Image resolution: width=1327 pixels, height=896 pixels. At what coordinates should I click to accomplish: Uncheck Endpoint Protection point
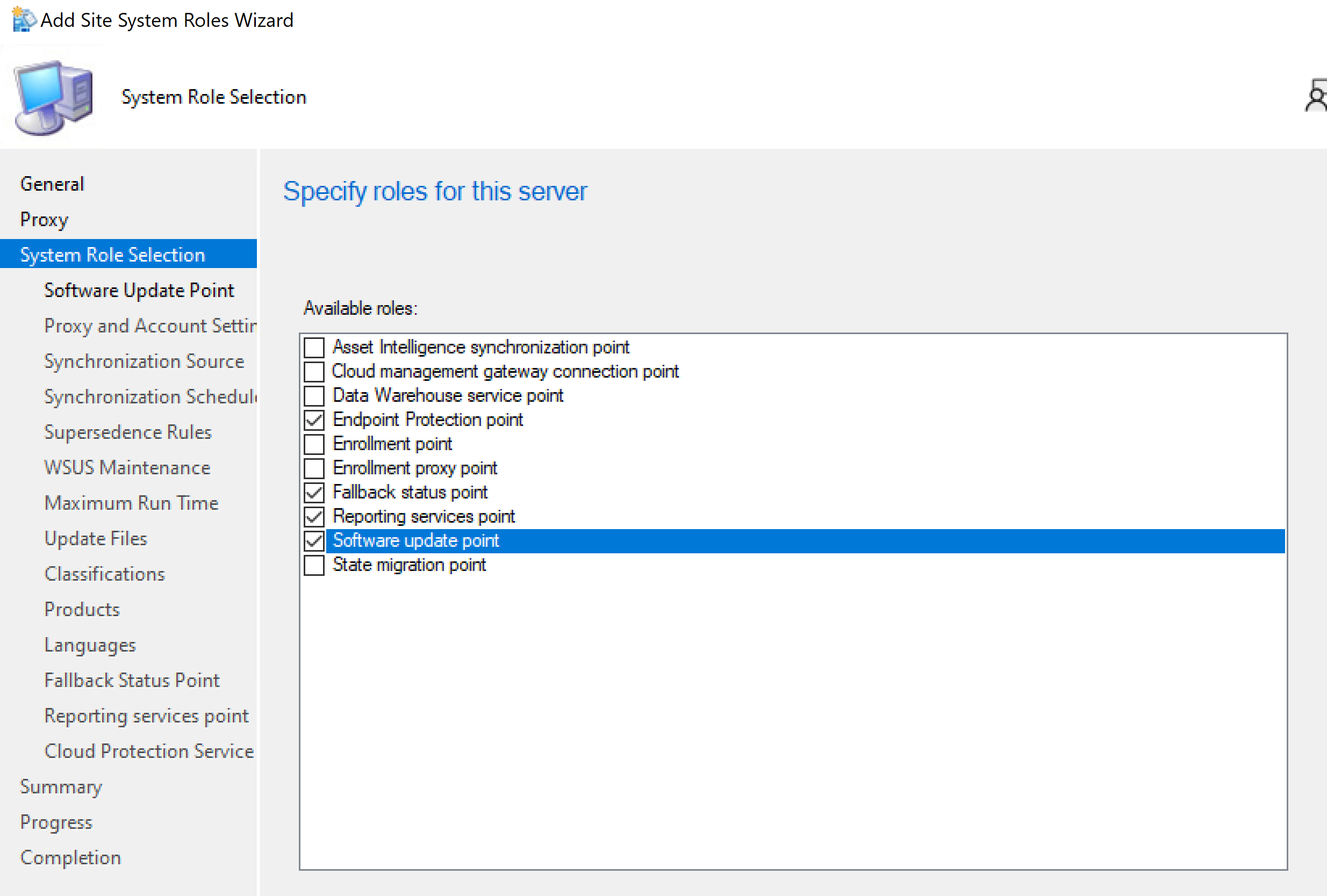point(314,420)
